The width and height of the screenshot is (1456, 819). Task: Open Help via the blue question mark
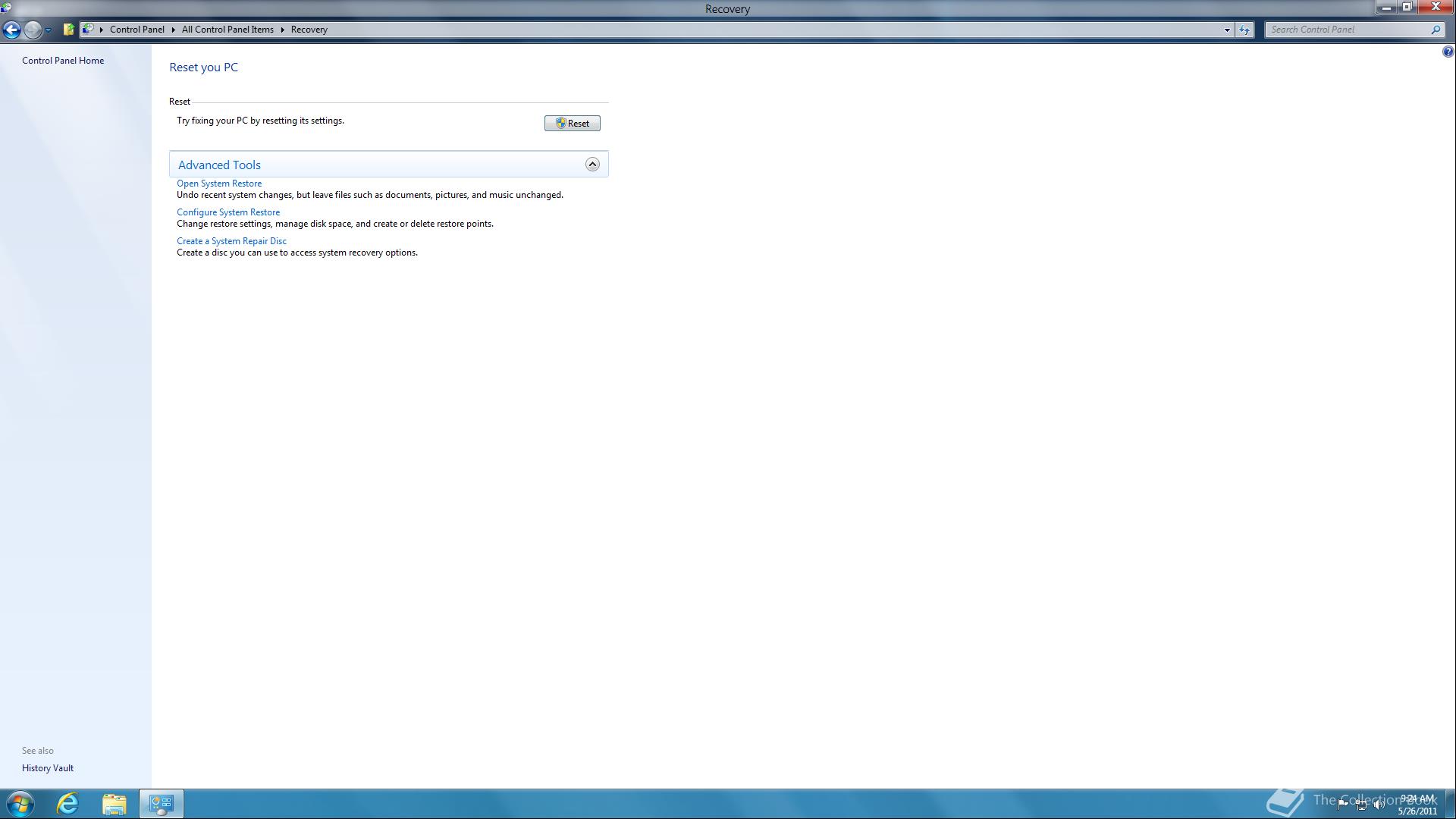coord(1448,52)
